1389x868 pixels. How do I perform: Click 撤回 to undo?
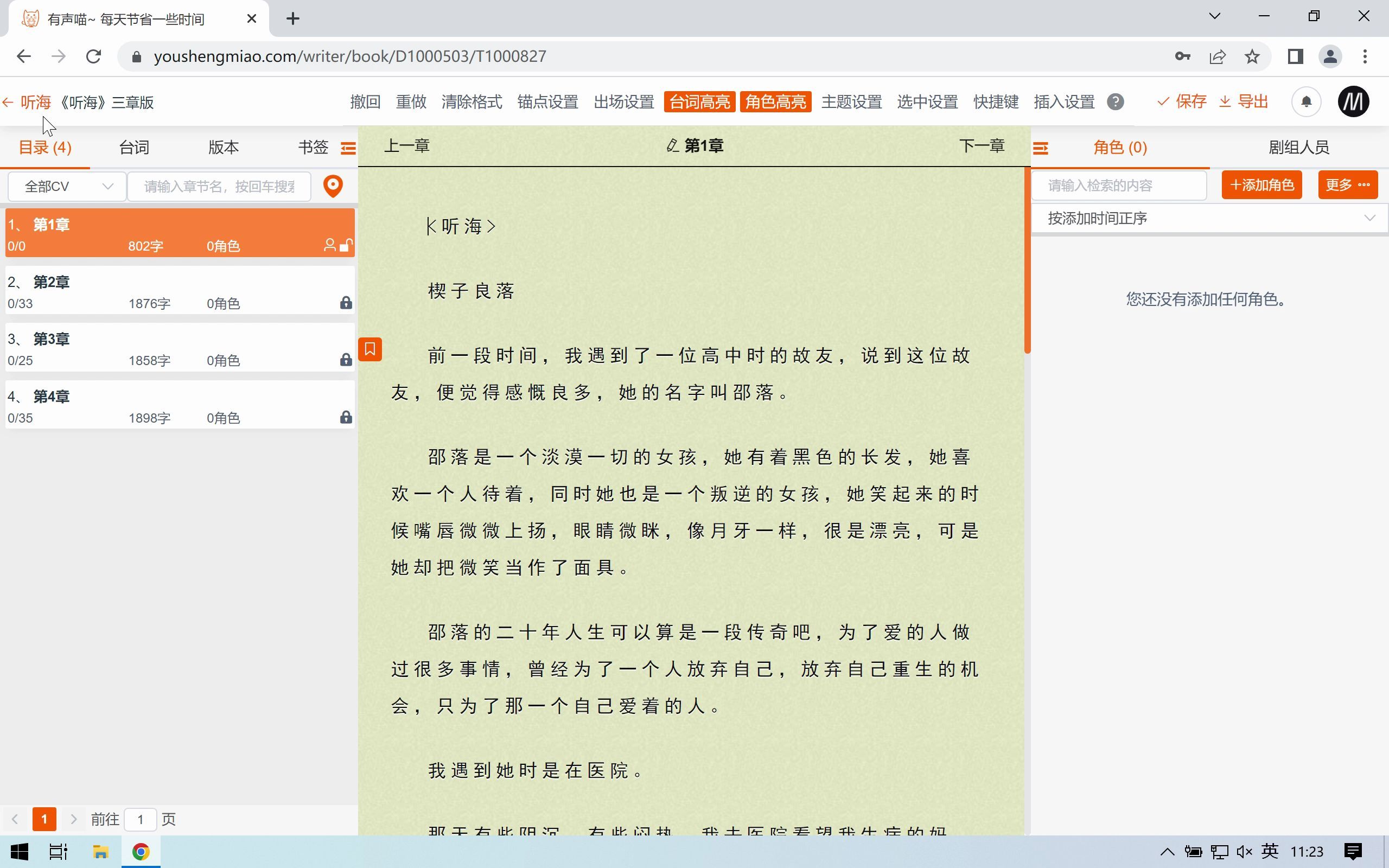coord(365,102)
